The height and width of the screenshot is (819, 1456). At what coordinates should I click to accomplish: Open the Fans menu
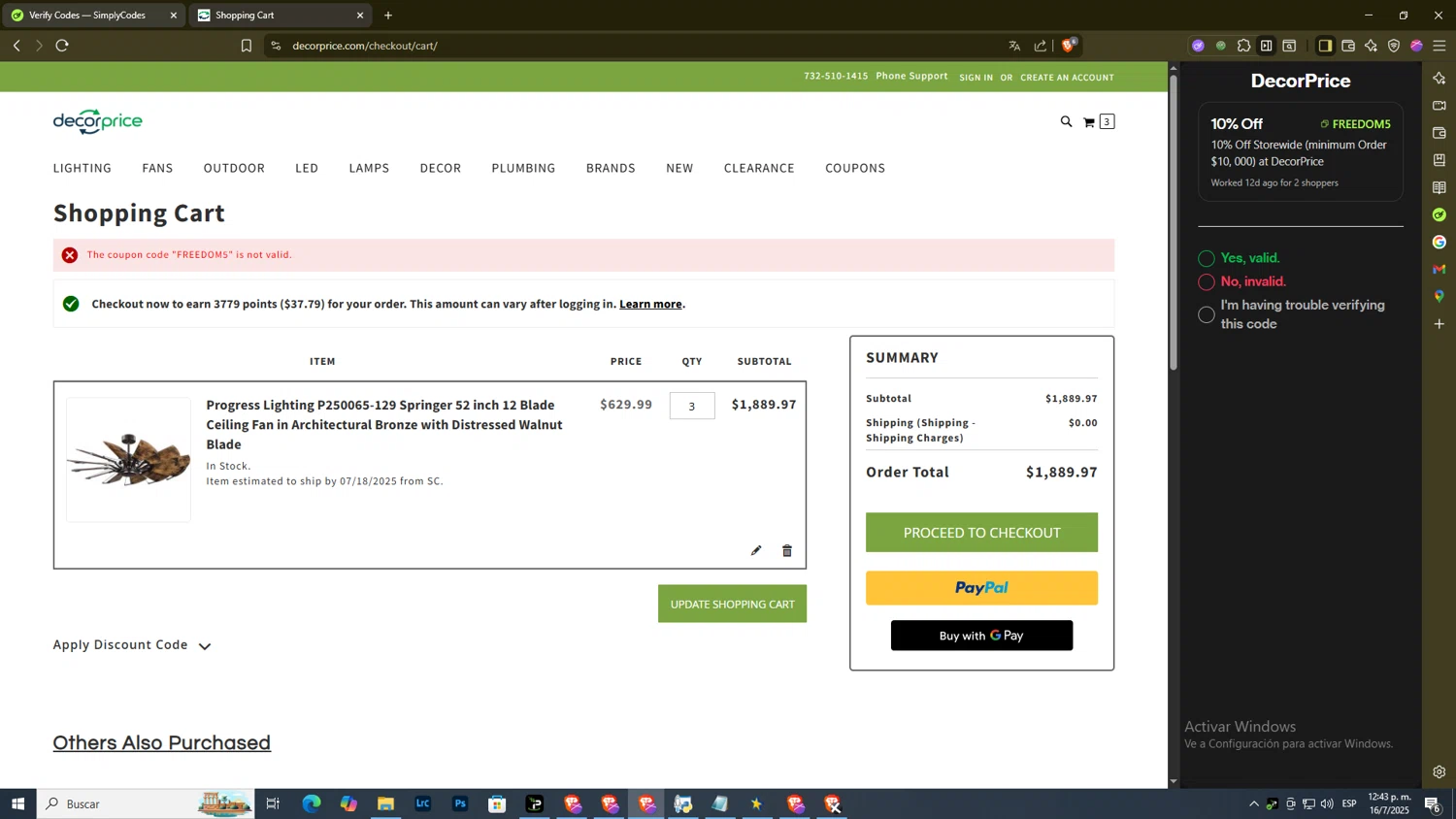tap(157, 168)
